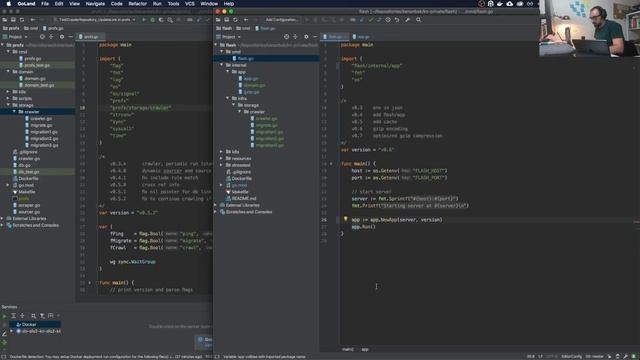Image resolution: width=640 pixels, height=360 pixels.
Task: Open the run configuration dropdown in prohx window
Action: point(95,20)
